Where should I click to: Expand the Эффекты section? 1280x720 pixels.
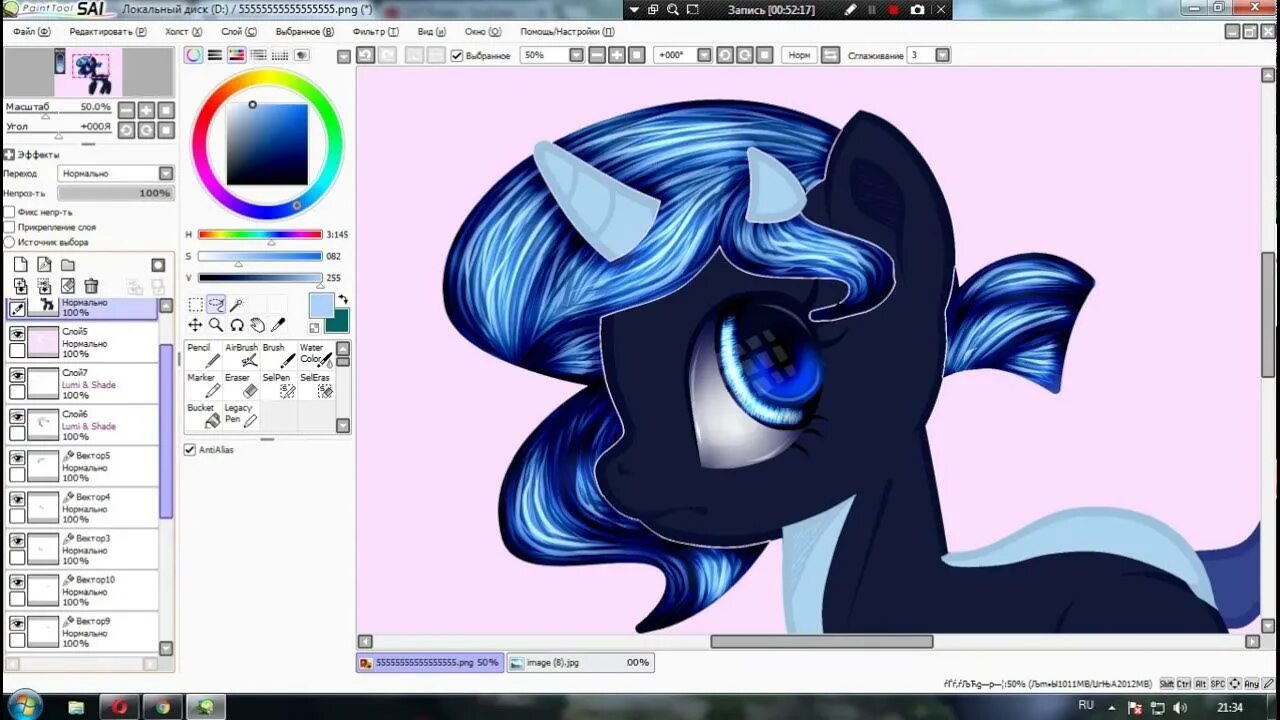tap(9, 154)
